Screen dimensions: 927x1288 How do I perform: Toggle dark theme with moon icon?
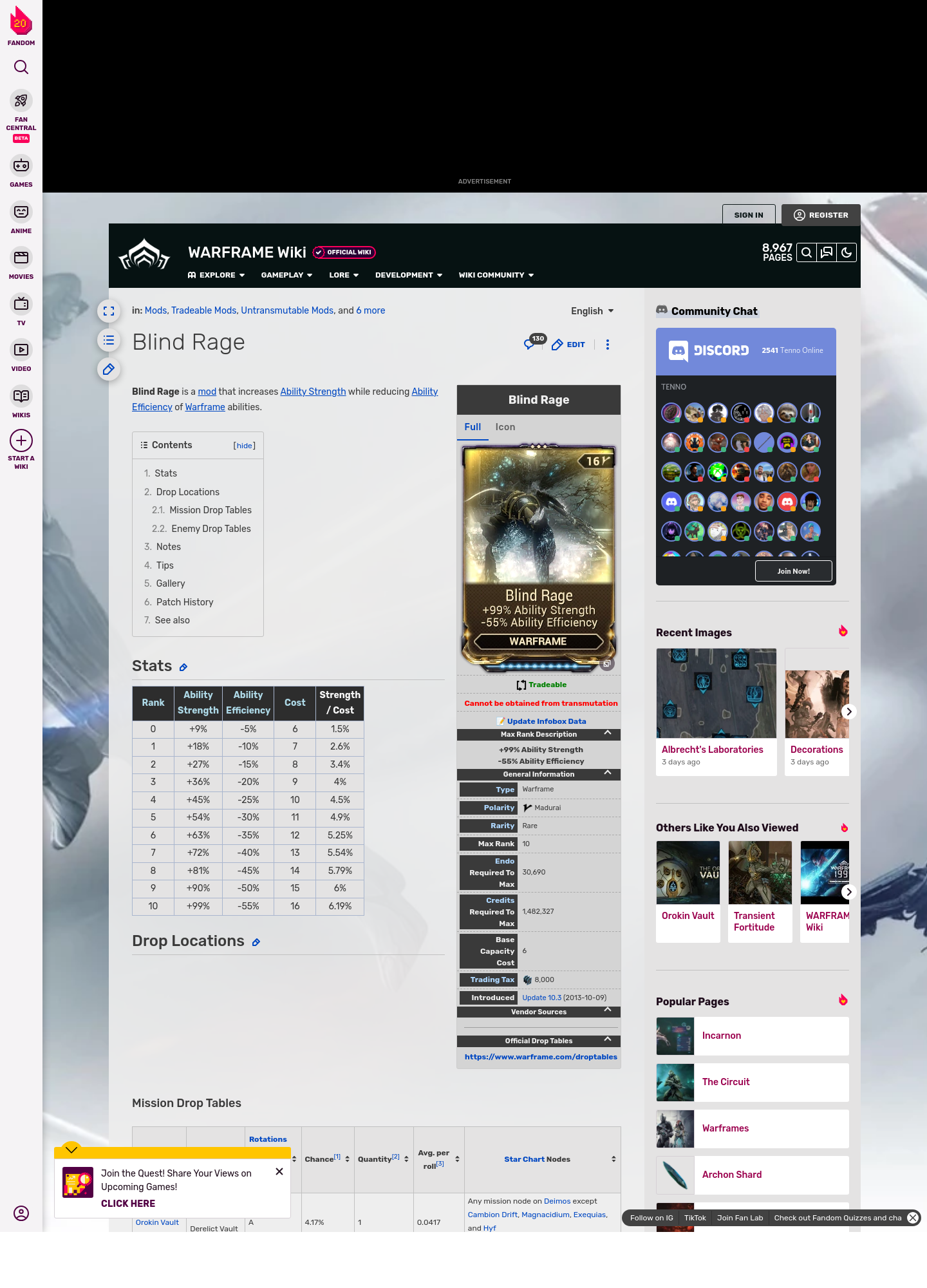[x=847, y=252]
